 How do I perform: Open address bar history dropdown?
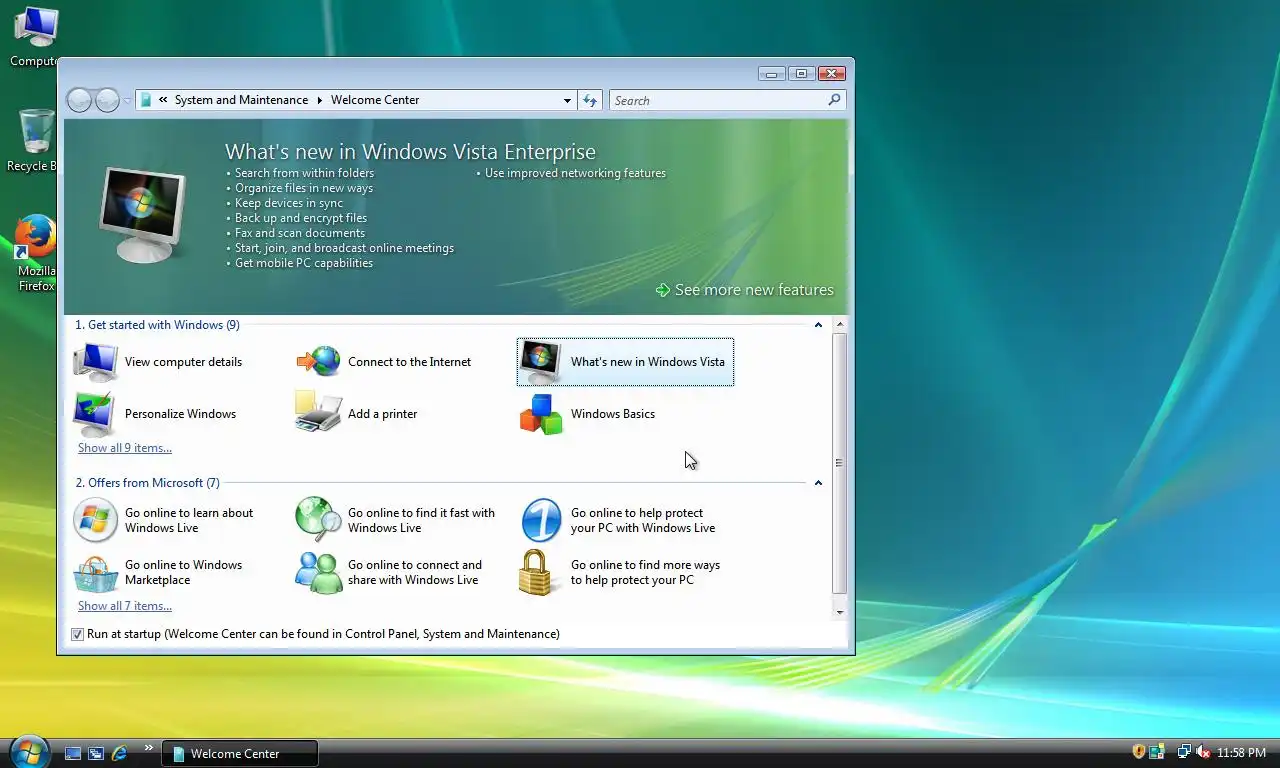tap(567, 100)
